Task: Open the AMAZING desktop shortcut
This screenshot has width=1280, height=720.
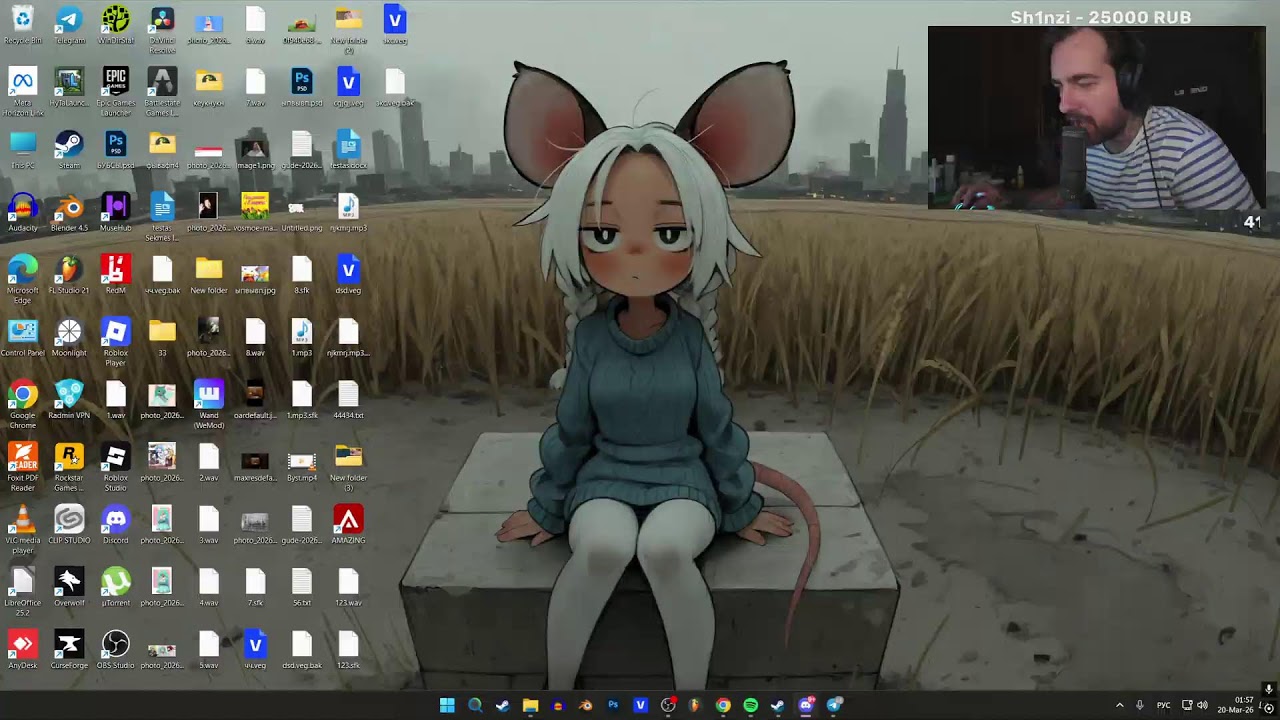Action: pos(348,526)
